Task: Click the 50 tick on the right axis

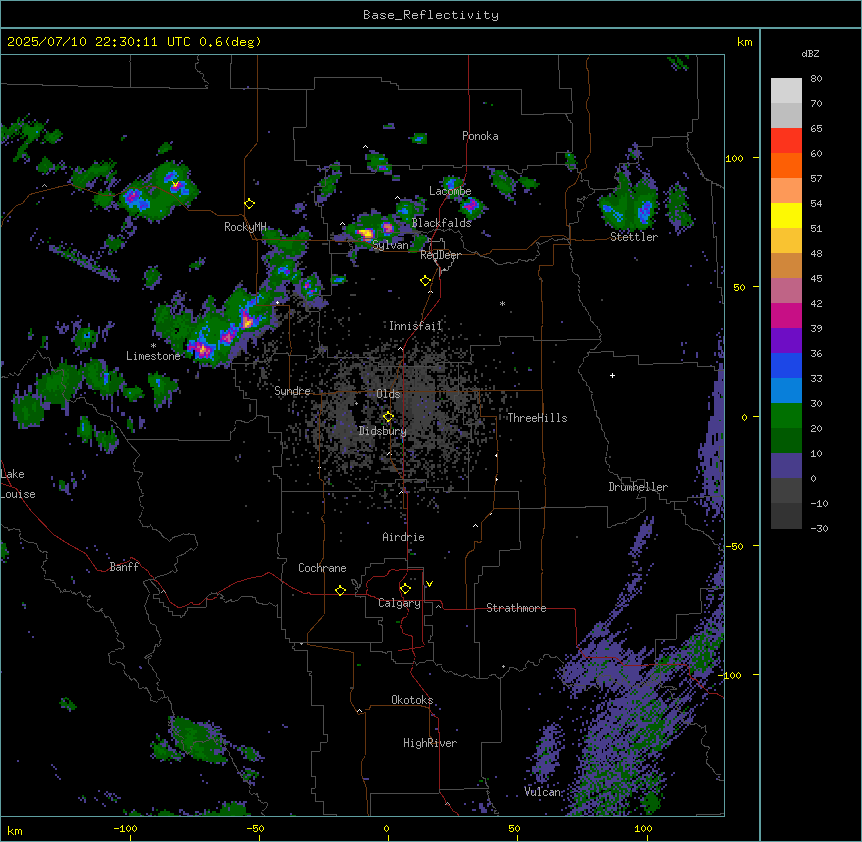Action: [739, 287]
